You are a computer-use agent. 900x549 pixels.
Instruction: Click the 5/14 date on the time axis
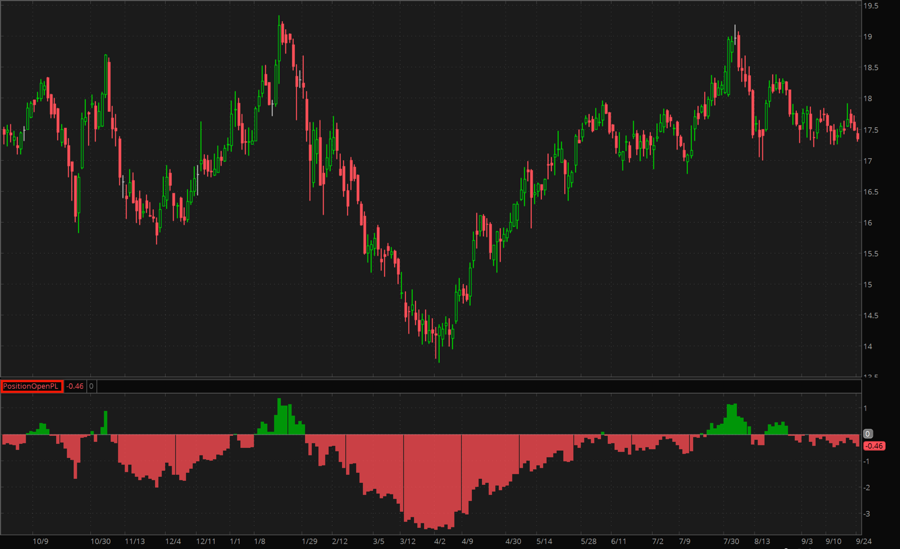[x=545, y=540]
